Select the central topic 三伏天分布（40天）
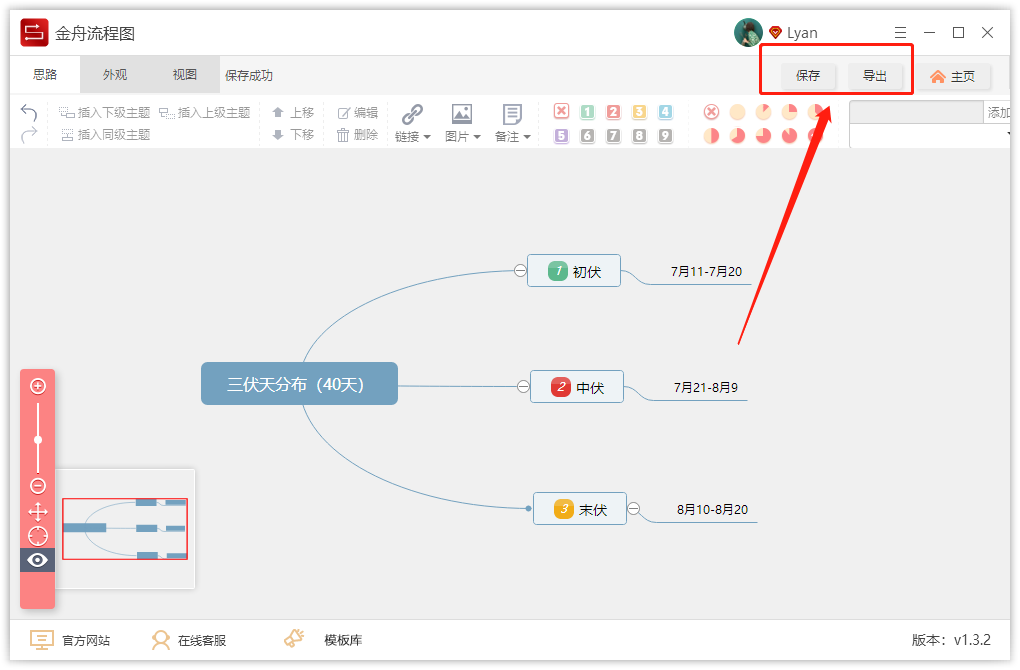Screen dimensions: 1020x670 299,384
